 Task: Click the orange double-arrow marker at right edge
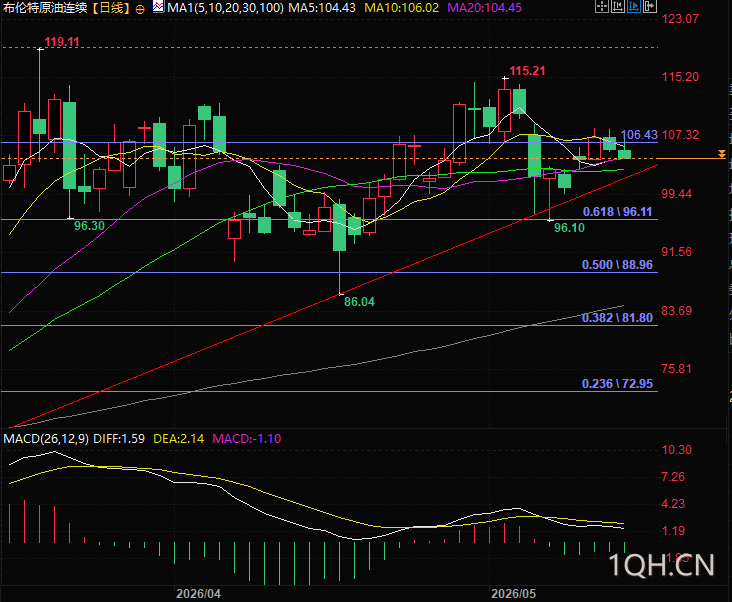pyautogui.click(x=722, y=154)
